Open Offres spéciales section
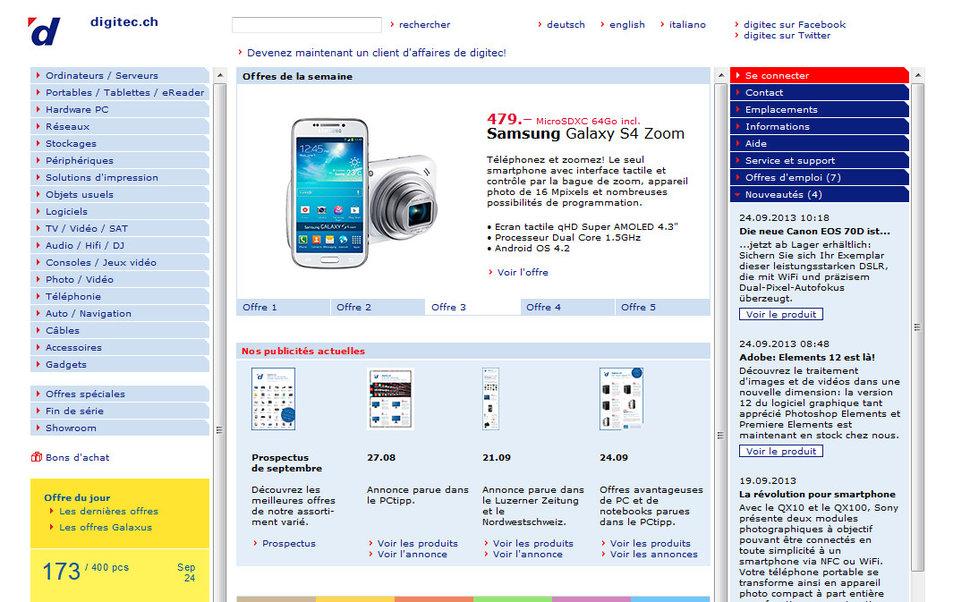This screenshot has height=602, width=970. pyautogui.click(x=119, y=394)
